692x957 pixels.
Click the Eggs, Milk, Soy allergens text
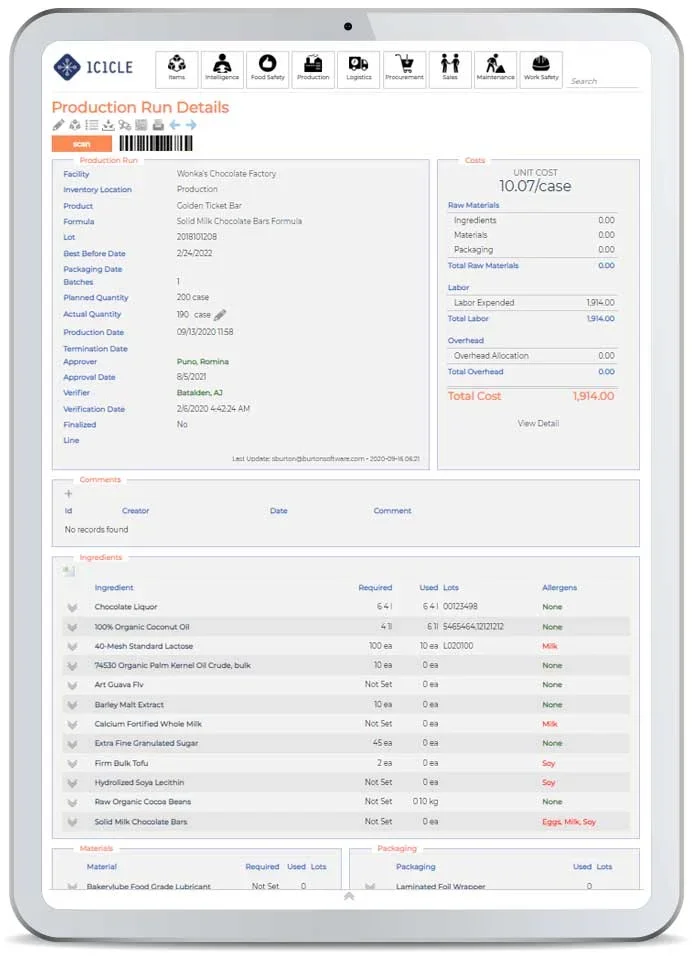[569, 822]
